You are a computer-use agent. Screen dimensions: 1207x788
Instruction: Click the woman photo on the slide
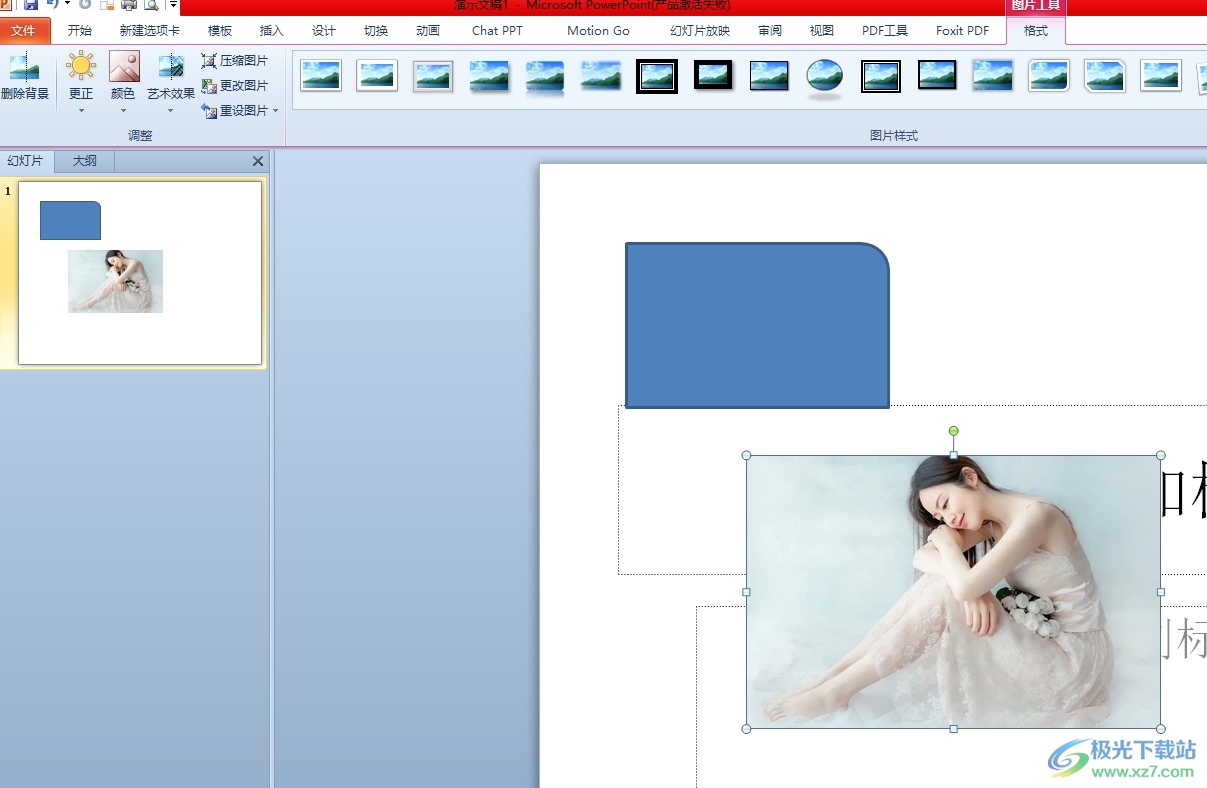[x=953, y=592]
